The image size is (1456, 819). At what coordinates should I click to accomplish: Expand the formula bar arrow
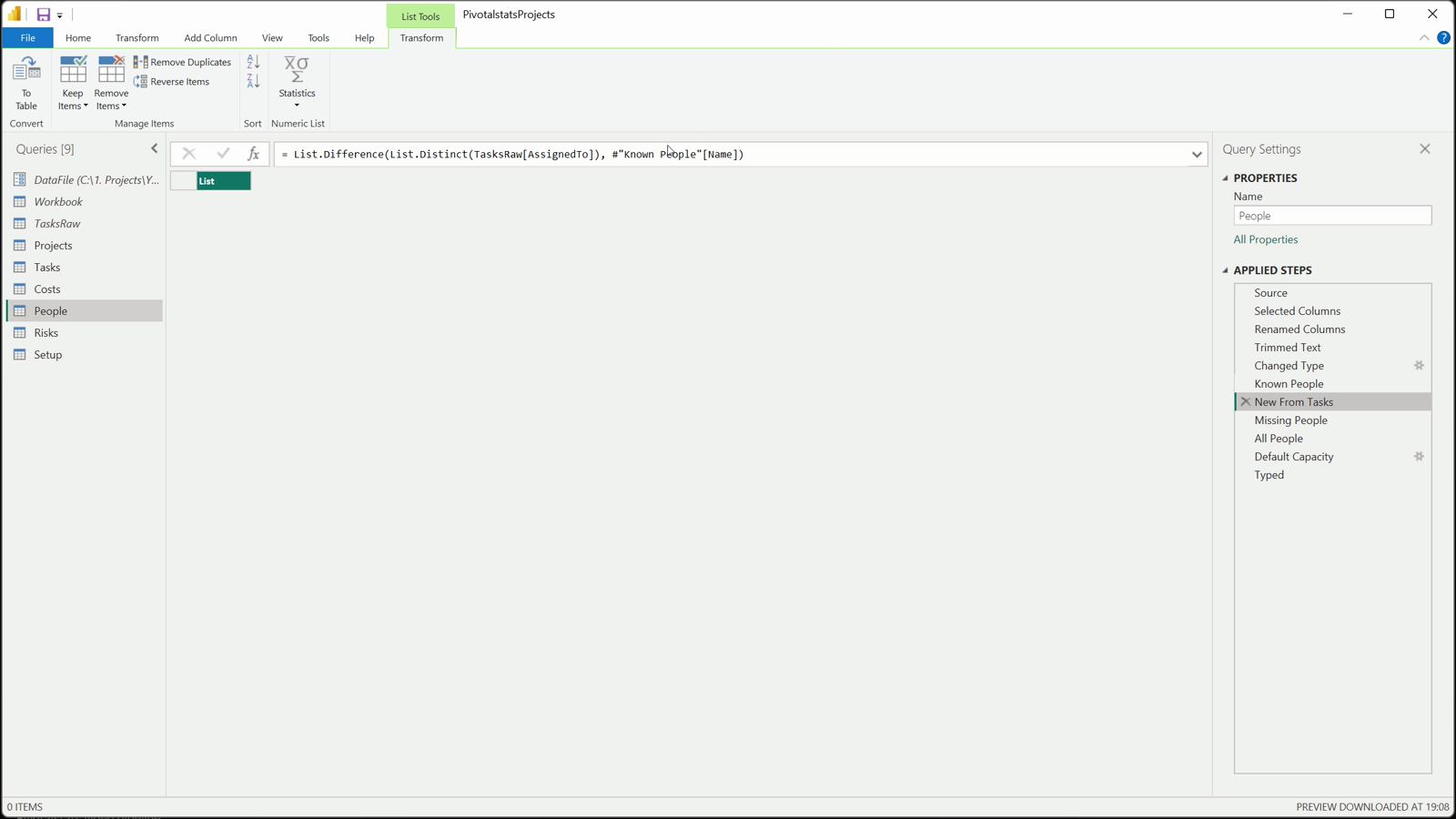(1197, 155)
